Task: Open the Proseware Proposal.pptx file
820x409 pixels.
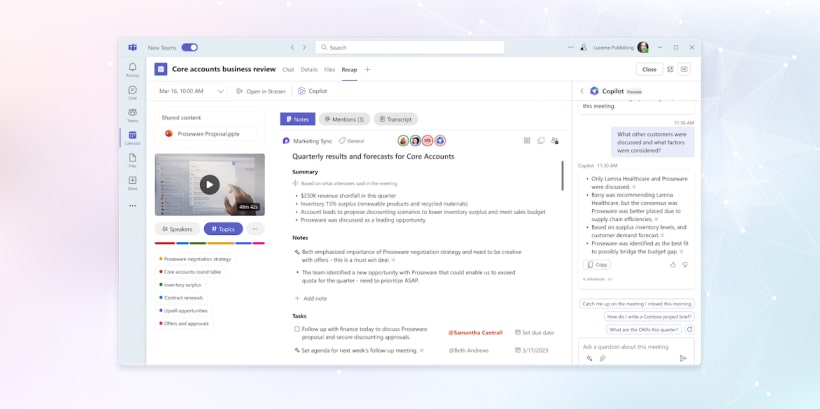Action: tap(209, 134)
